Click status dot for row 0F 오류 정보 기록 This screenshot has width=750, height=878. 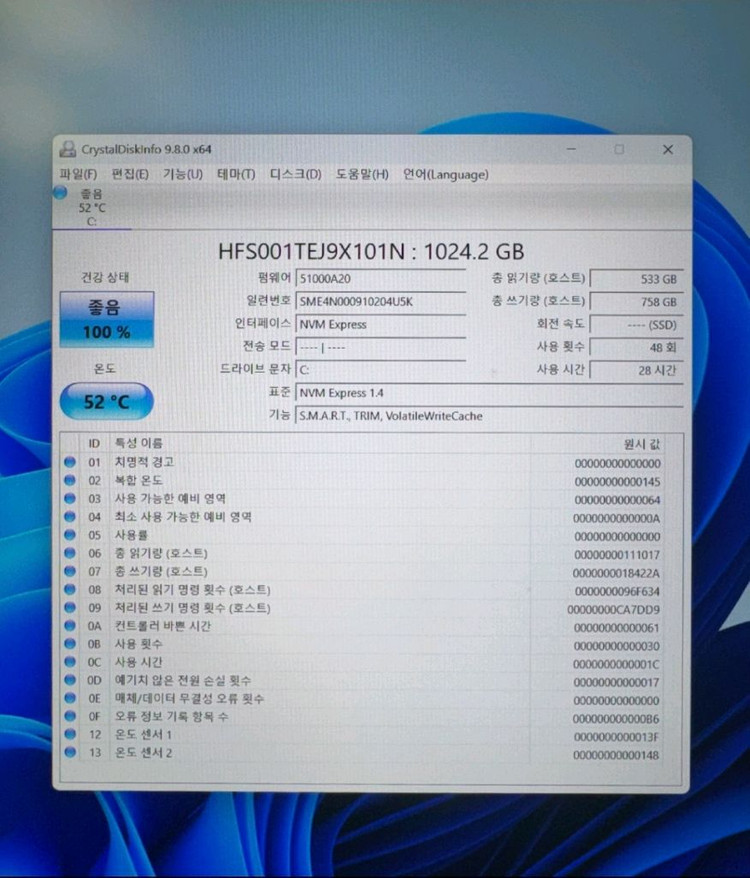pyautogui.click(x=69, y=716)
